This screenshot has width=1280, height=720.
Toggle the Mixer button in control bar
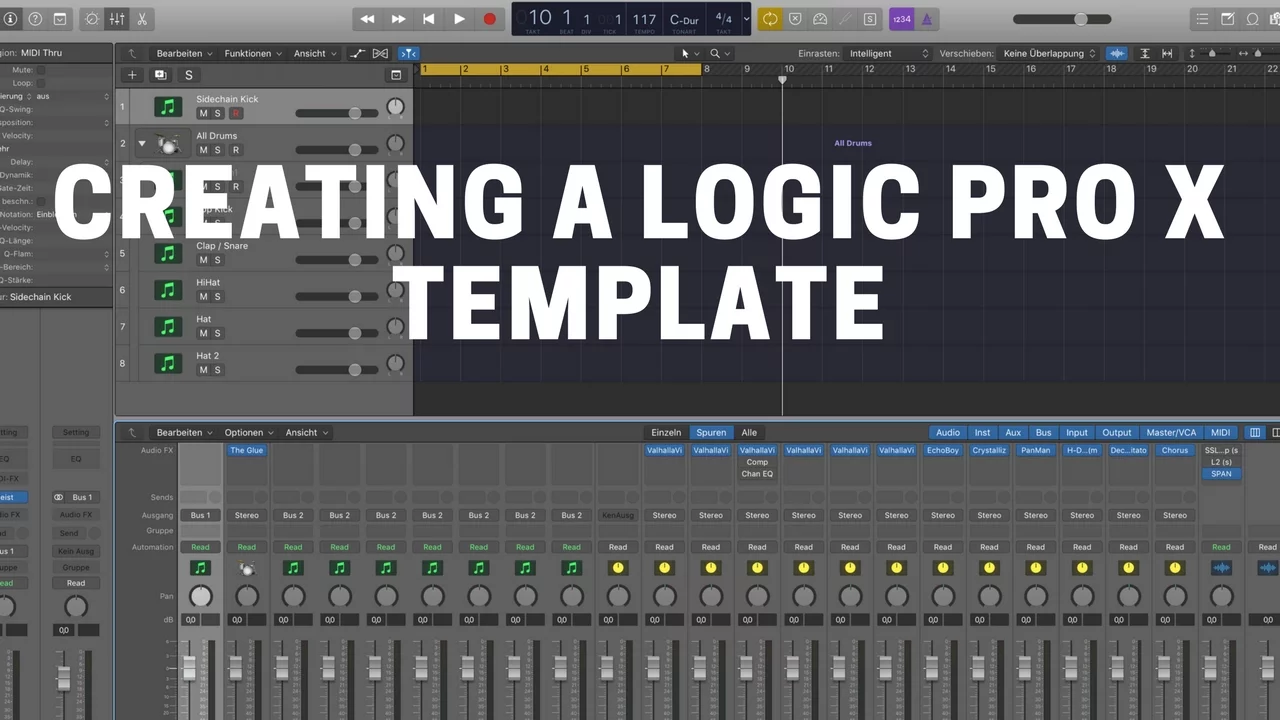tap(117, 19)
